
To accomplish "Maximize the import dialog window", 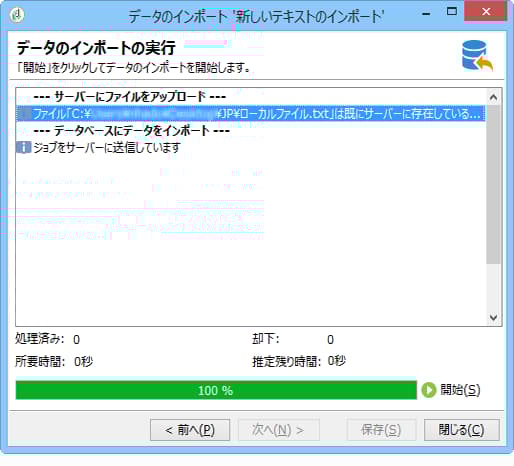I will pyautogui.click(x=452, y=12).
